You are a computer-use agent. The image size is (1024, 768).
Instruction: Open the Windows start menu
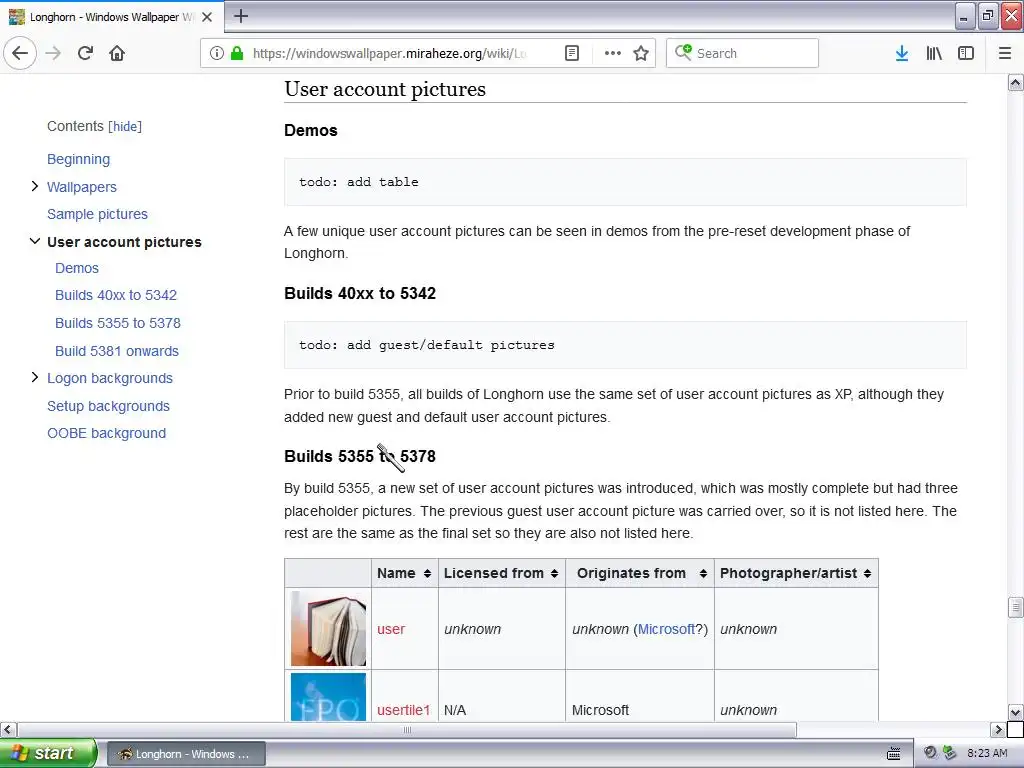click(47, 754)
